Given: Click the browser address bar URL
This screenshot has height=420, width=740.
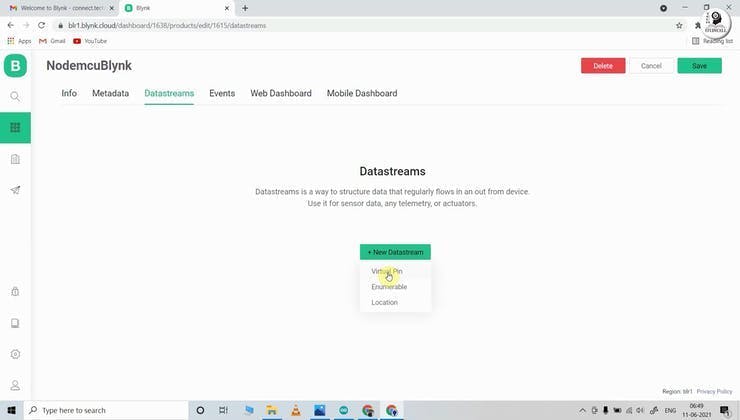Looking at the screenshot, I should coord(167,25).
